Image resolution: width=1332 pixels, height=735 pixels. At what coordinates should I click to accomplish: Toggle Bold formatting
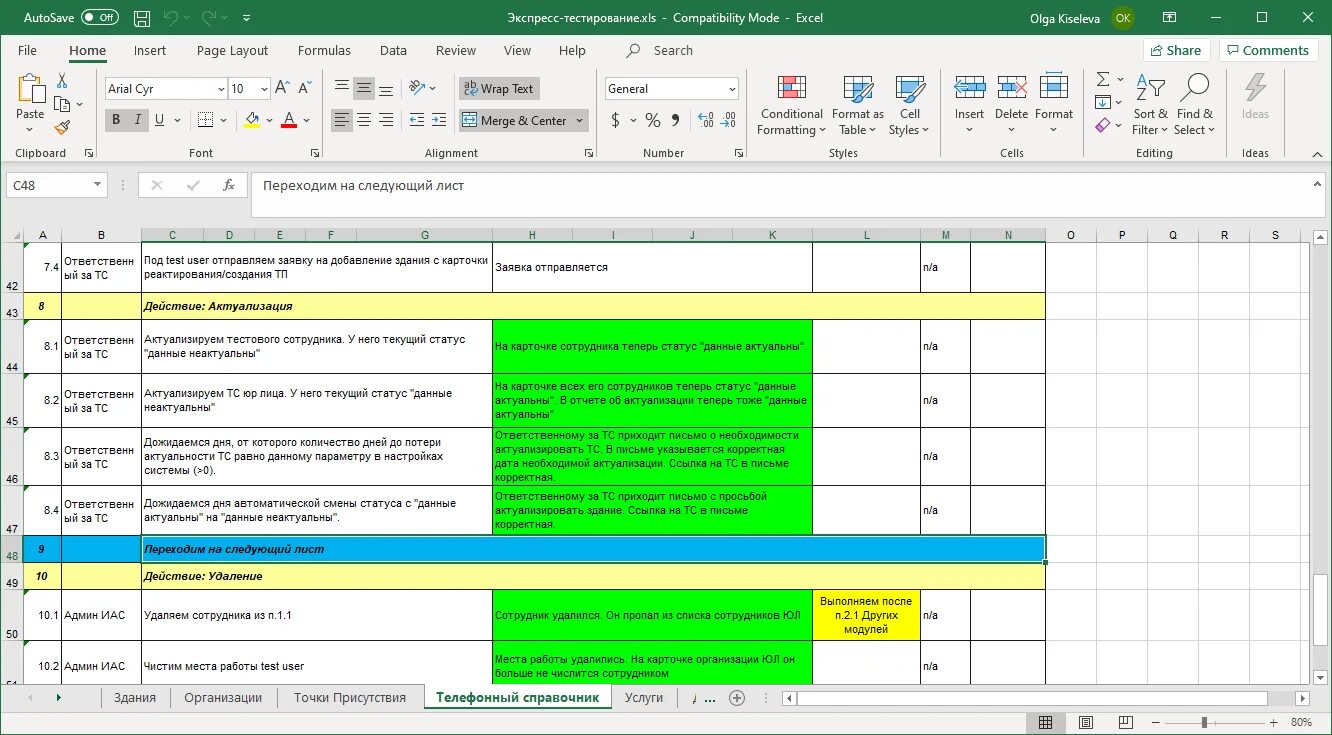pyautogui.click(x=116, y=120)
